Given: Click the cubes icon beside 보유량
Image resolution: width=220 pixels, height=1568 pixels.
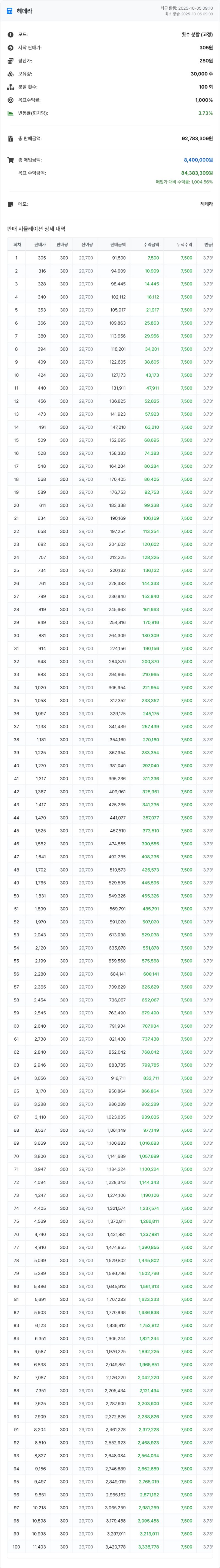Looking at the screenshot, I should [10, 74].
